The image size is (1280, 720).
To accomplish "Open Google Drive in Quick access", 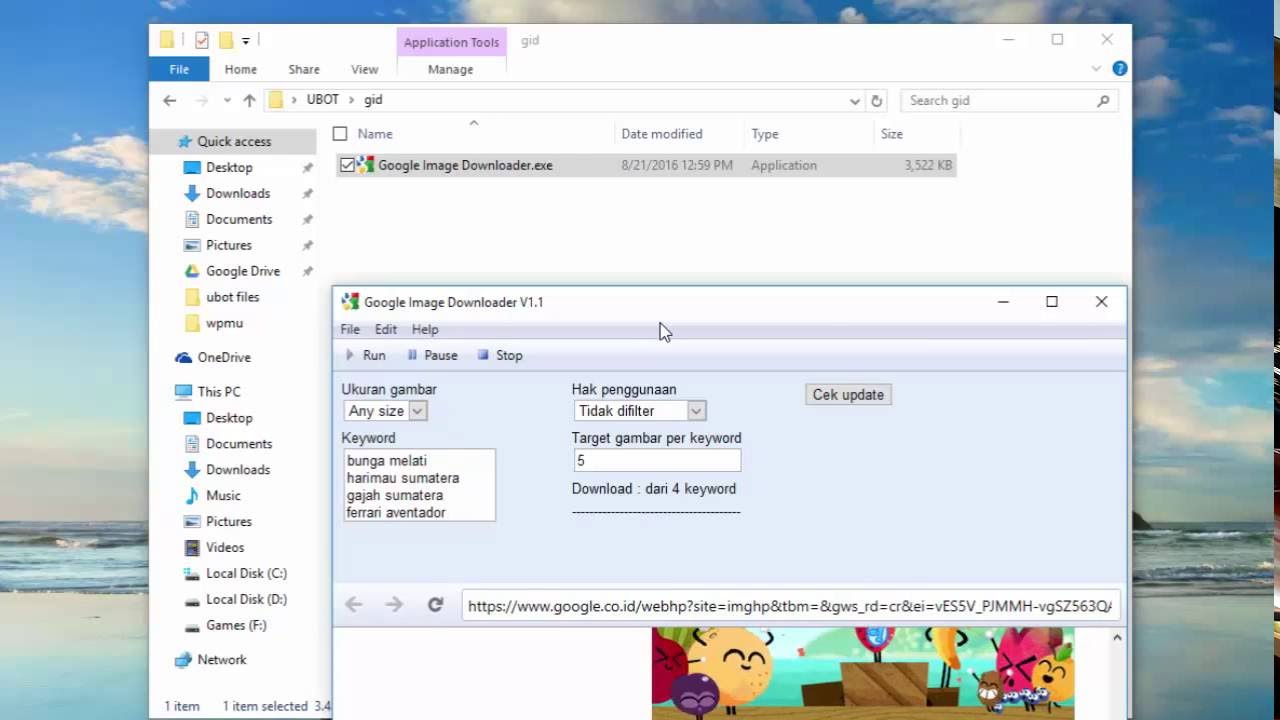I will (233, 271).
